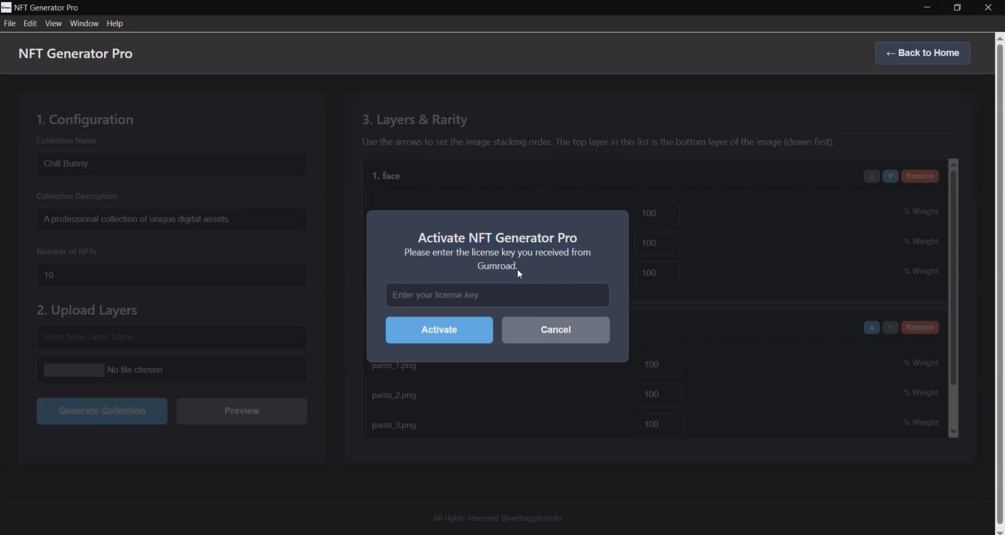Viewport: 1005px width, 535px height.
Task: Select the pants_1.png file name
Action: click(394, 365)
